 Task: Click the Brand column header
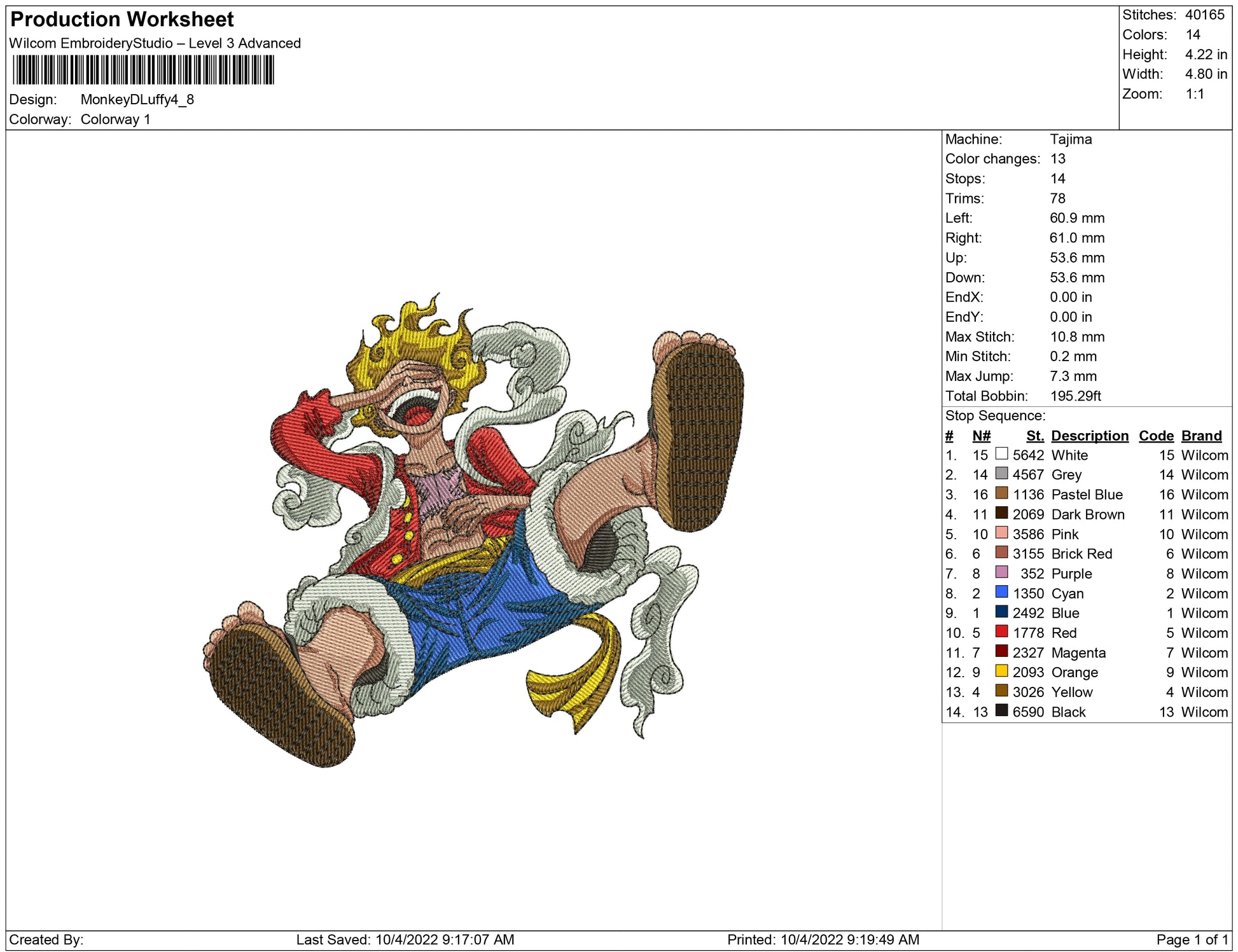(1201, 436)
